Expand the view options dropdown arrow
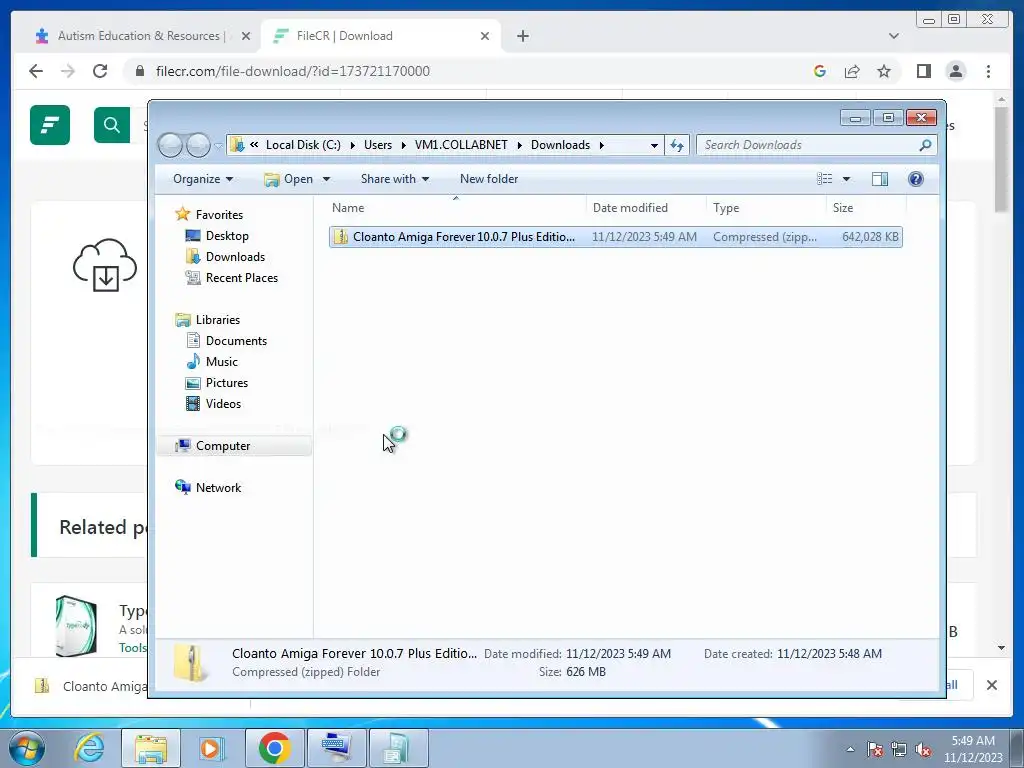This screenshot has width=1024, height=768. [x=846, y=179]
